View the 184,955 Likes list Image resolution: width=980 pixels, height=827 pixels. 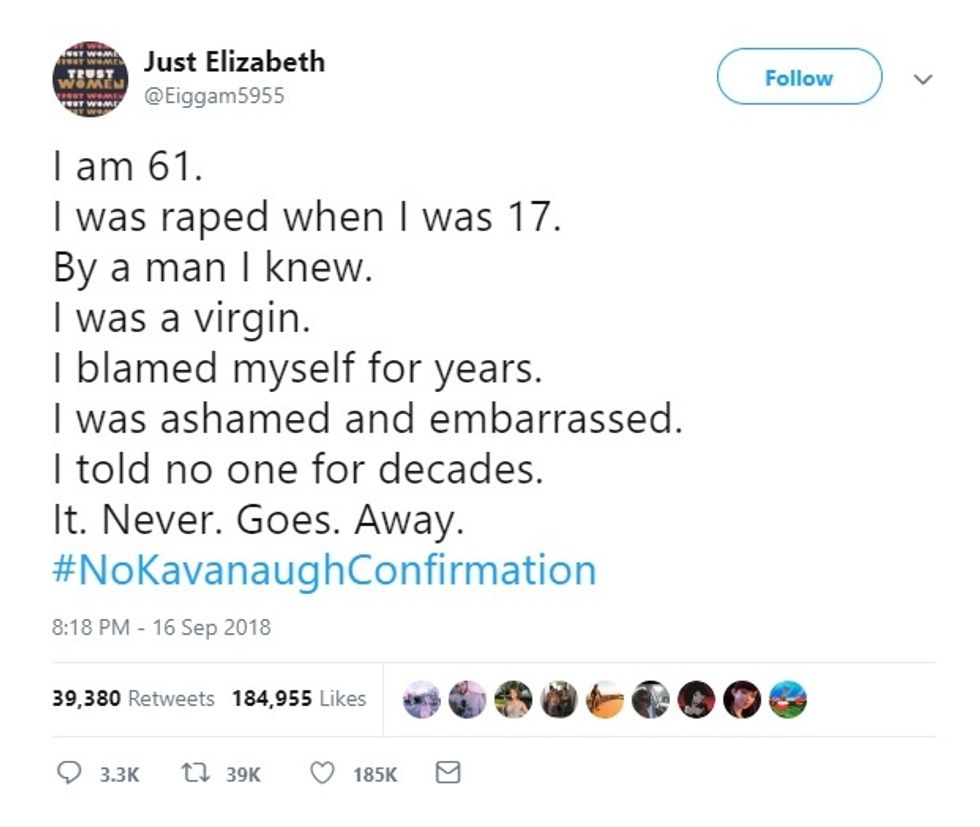click(298, 699)
